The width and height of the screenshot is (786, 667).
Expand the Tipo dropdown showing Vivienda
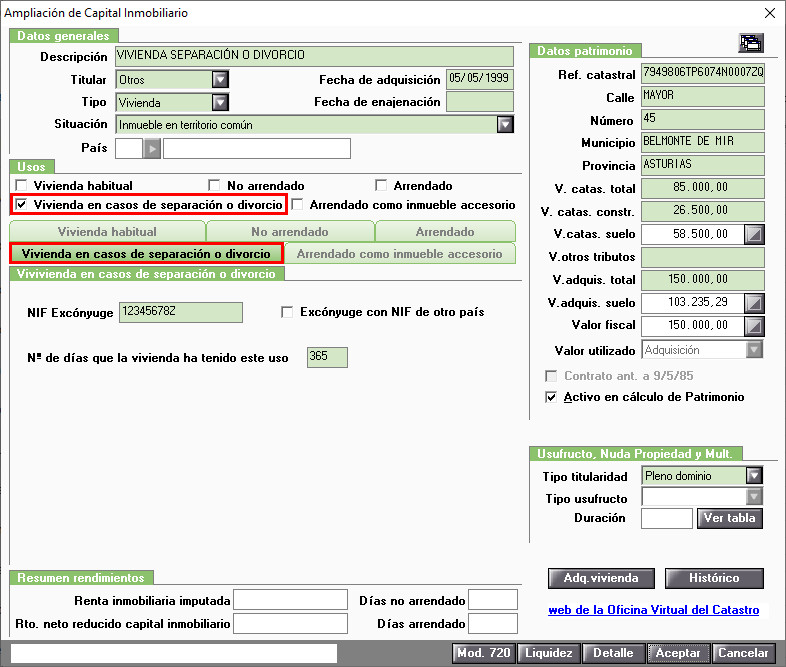(220, 102)
